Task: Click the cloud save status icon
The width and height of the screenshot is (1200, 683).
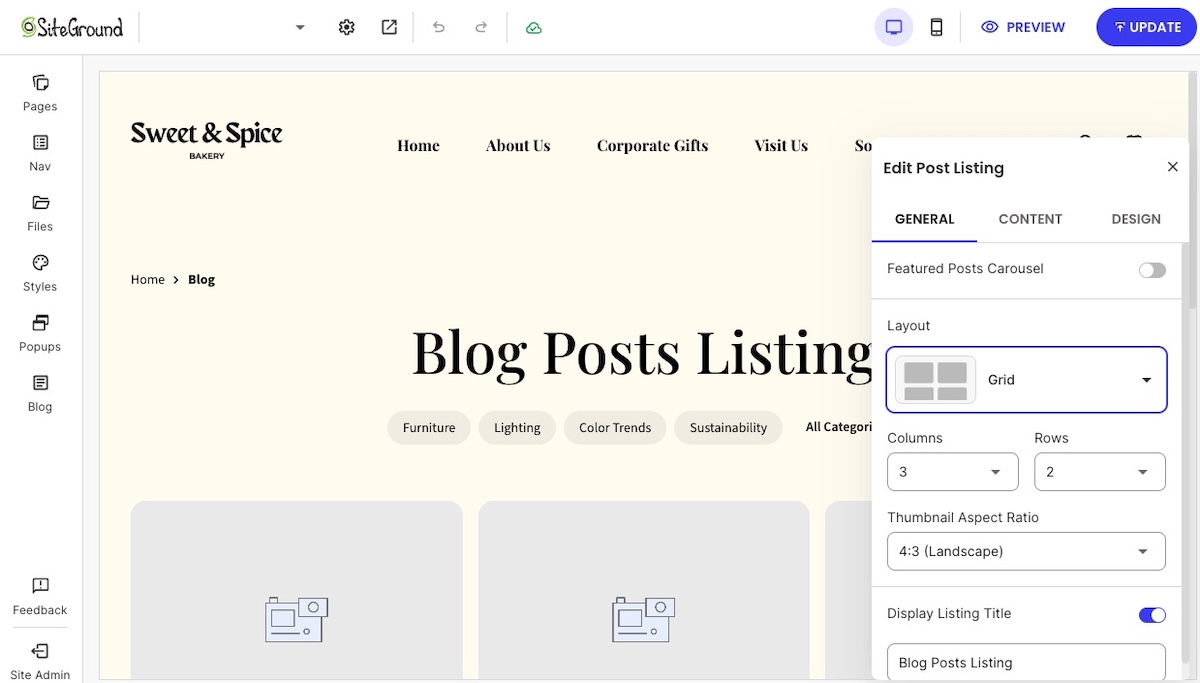Action: click(534, 27)
